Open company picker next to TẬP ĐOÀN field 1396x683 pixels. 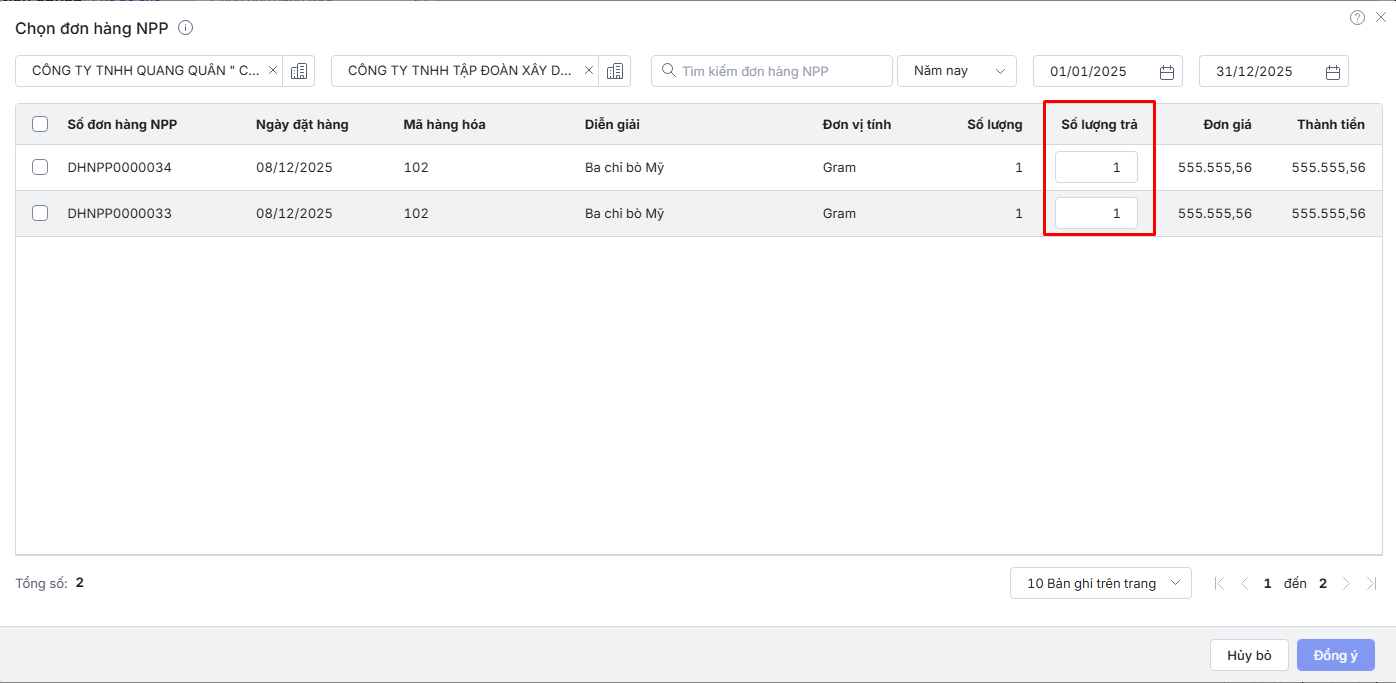point(615,71)
